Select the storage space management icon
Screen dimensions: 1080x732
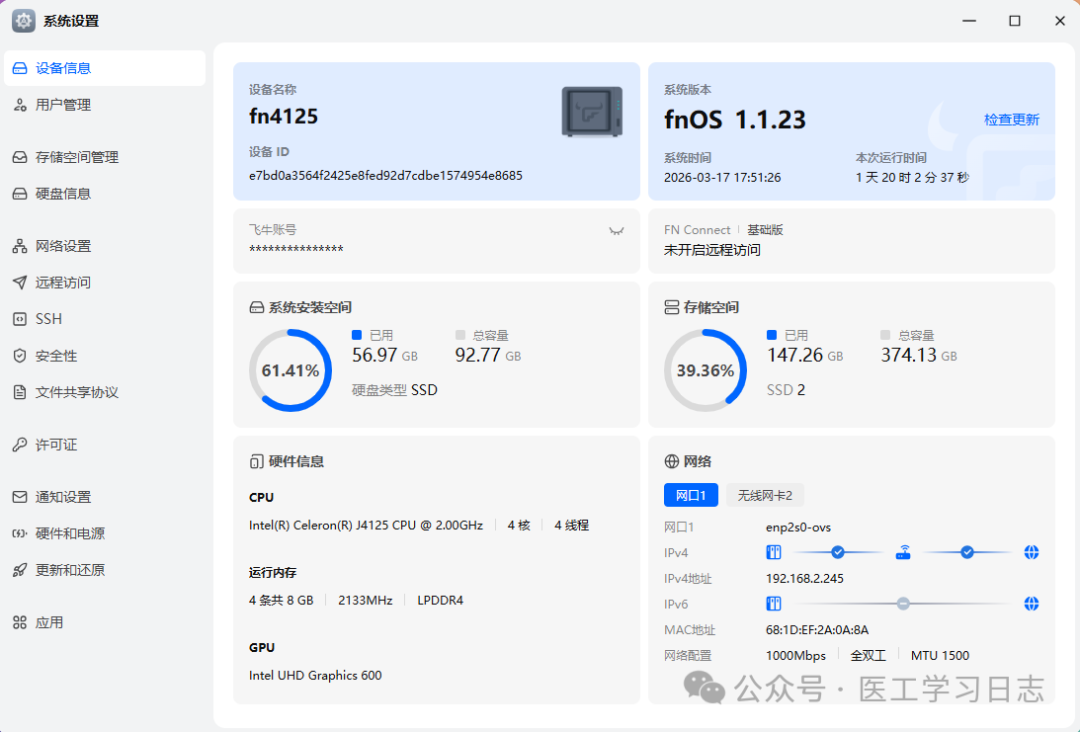pos(20,157)
